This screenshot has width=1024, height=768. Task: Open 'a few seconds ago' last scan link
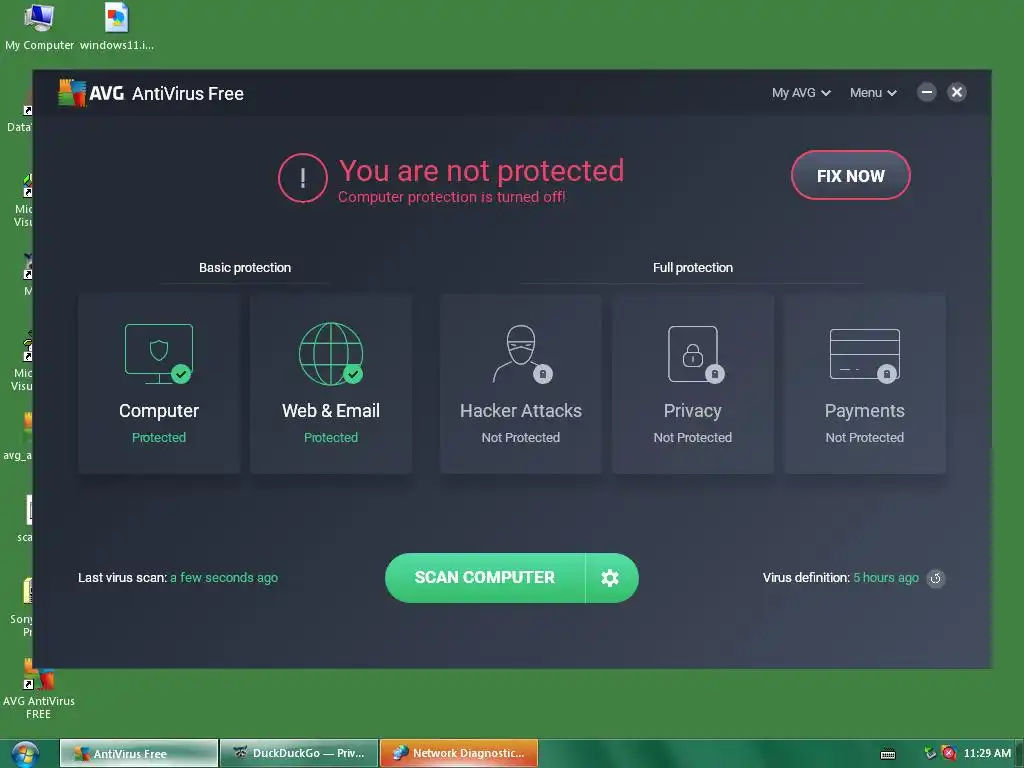(x=224, y=577)
